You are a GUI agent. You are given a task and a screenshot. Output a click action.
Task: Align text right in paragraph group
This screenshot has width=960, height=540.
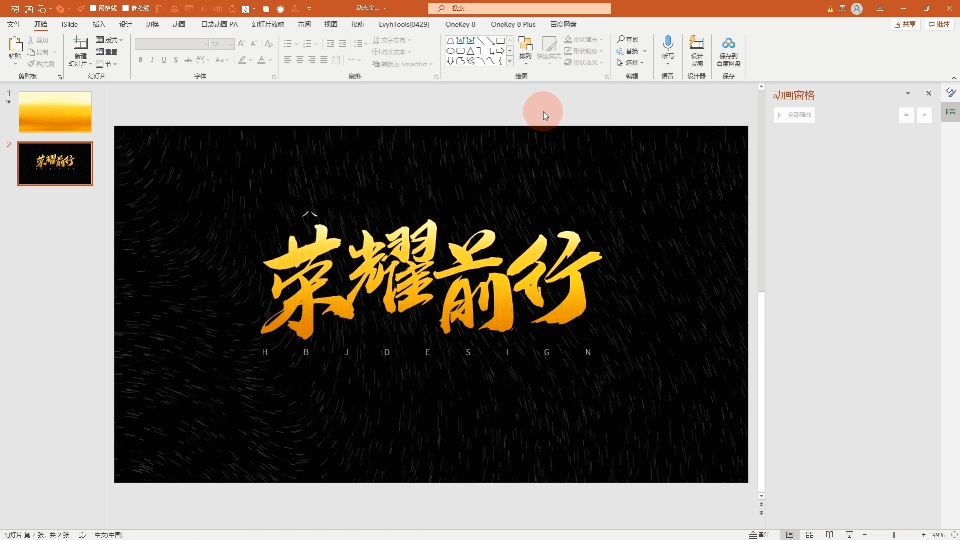[312, 60]
